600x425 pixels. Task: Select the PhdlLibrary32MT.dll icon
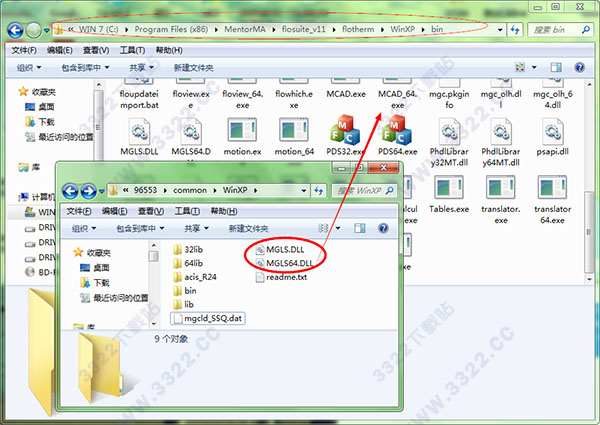(x=449, y=132)
